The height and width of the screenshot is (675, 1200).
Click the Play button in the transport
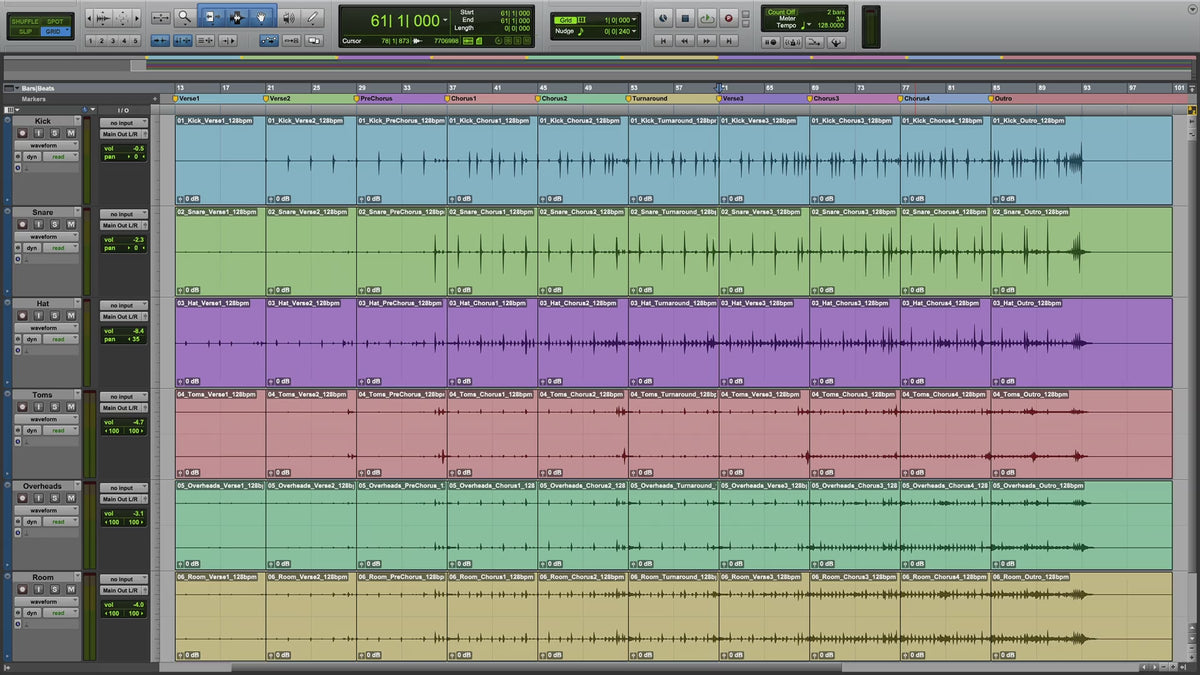[x=707, y=18]
